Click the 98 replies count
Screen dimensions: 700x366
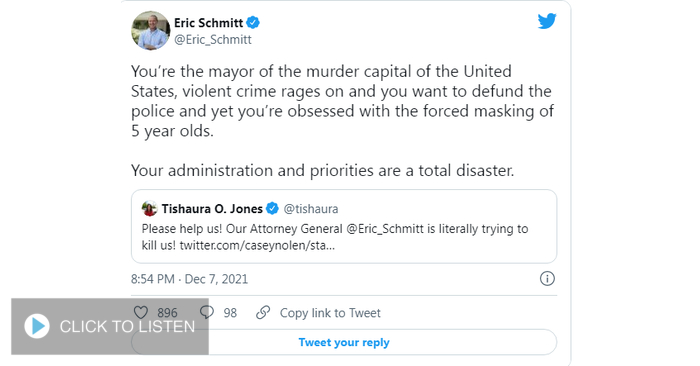pyautogui.click(x=230, y=313)
